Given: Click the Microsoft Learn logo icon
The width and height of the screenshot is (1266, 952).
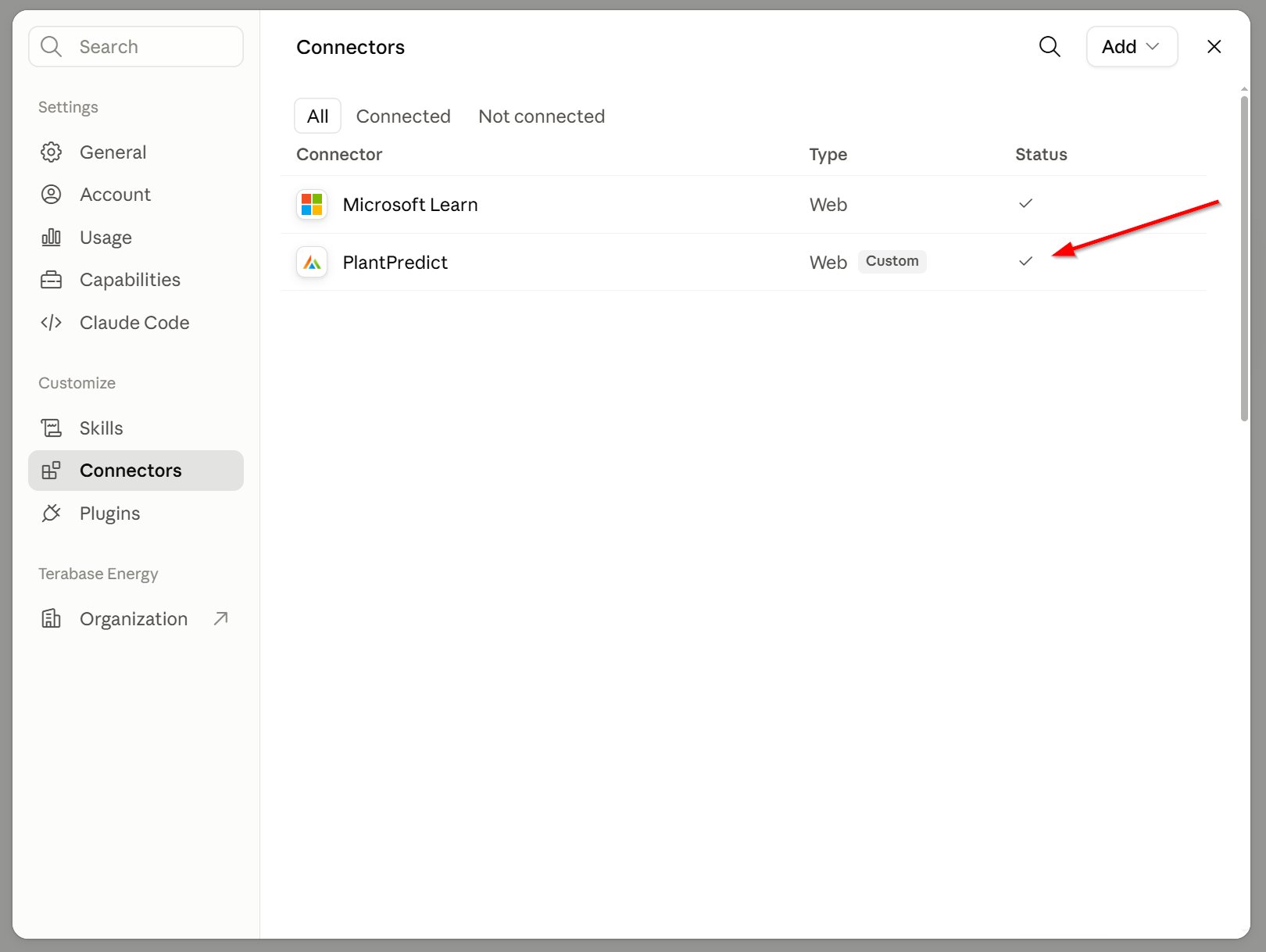Looking at the screenshot, I should pos(312,205).
